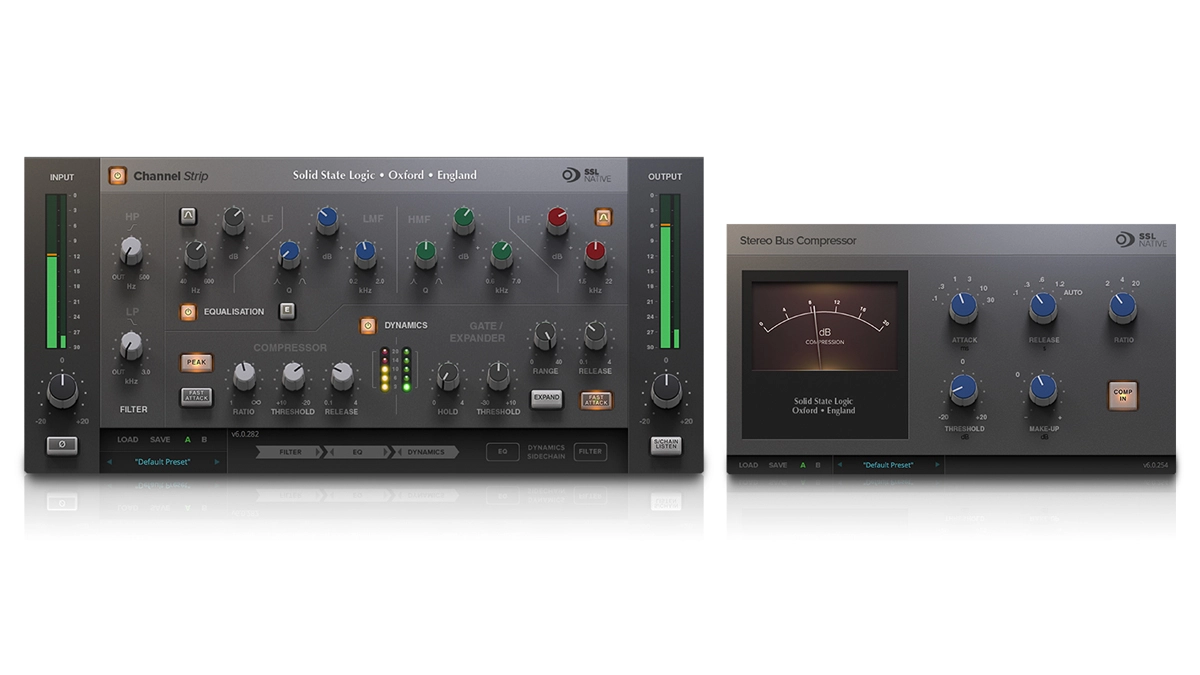Toggle the Channel Strip power icon

pyautogui.click(x=118, y=175)
